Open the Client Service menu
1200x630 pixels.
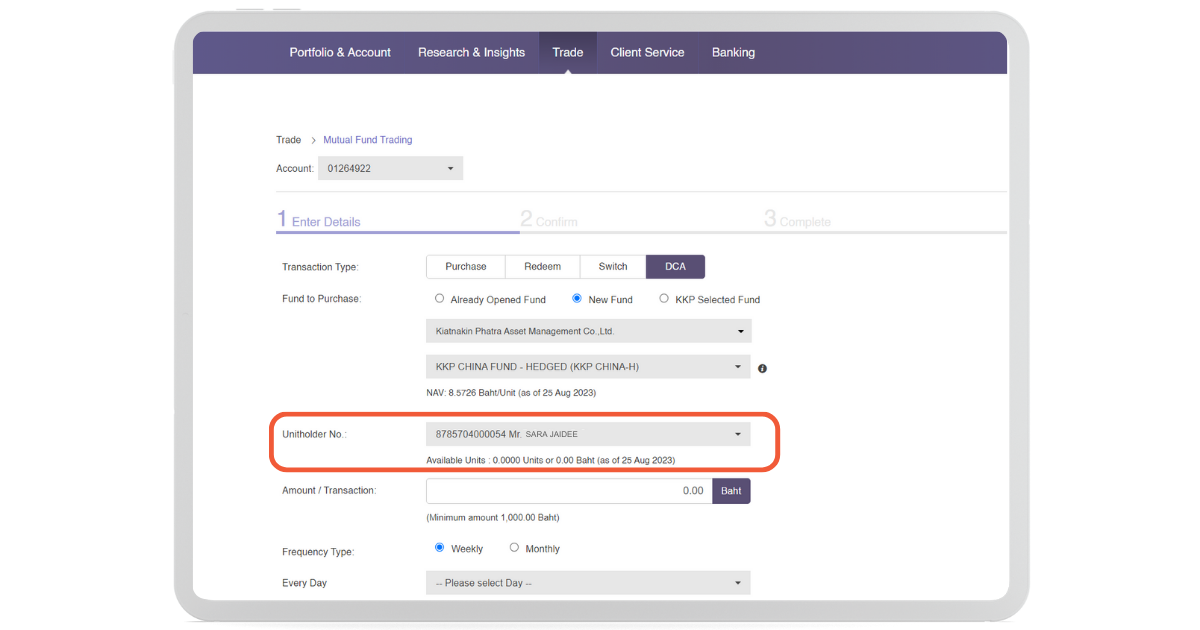coord(647,53)
